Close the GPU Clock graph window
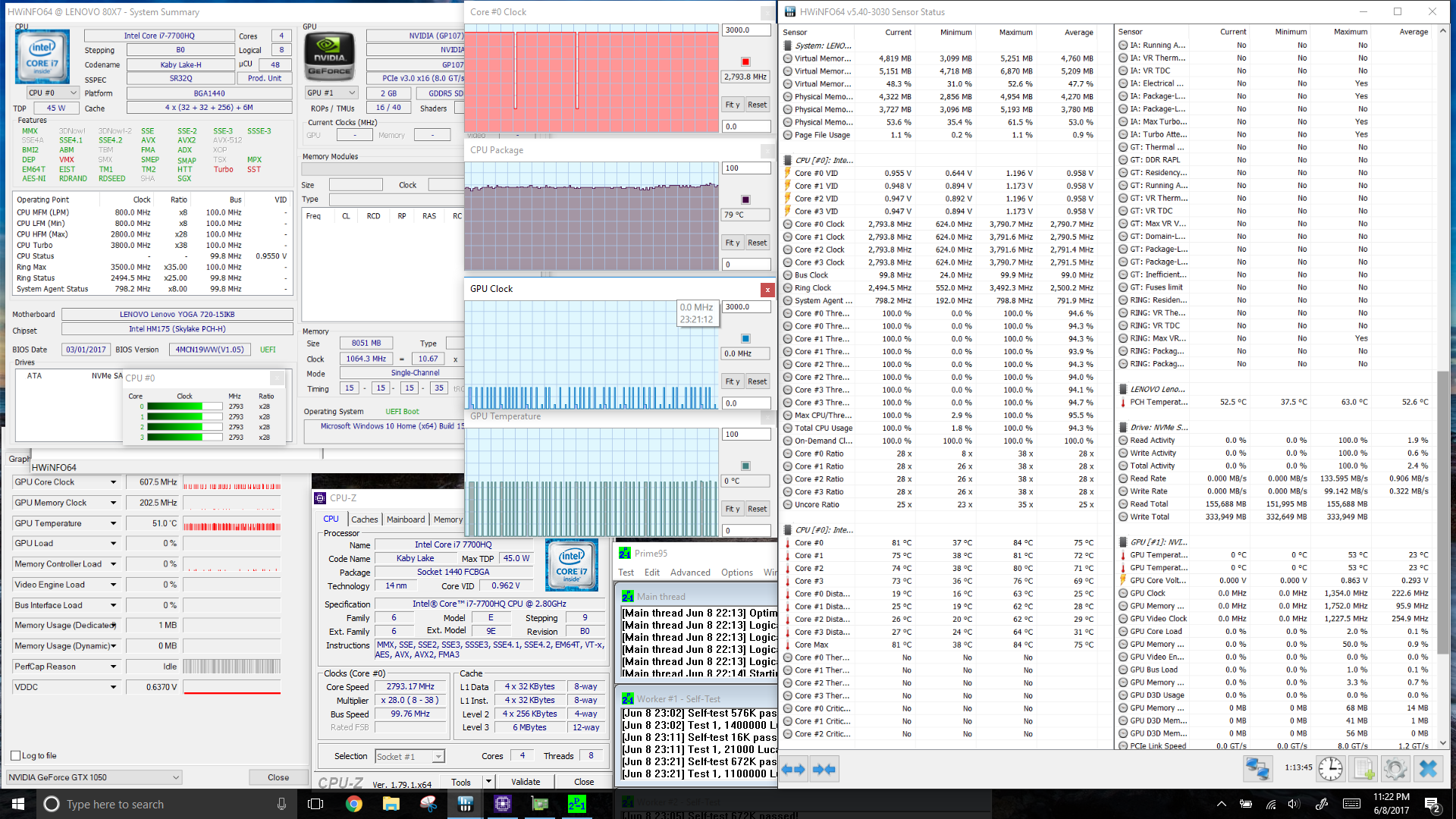This screenshot has height=819, width=1456. [x=767, y=289]
